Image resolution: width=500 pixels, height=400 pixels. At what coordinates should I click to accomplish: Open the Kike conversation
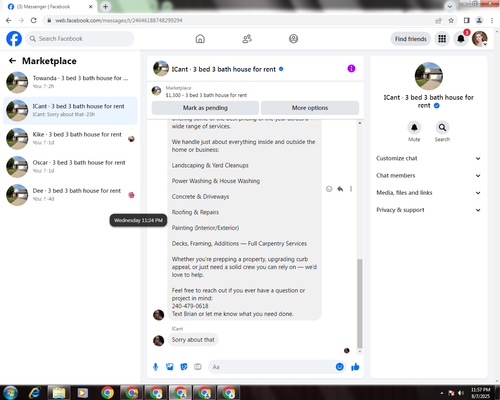coord(70,138)
